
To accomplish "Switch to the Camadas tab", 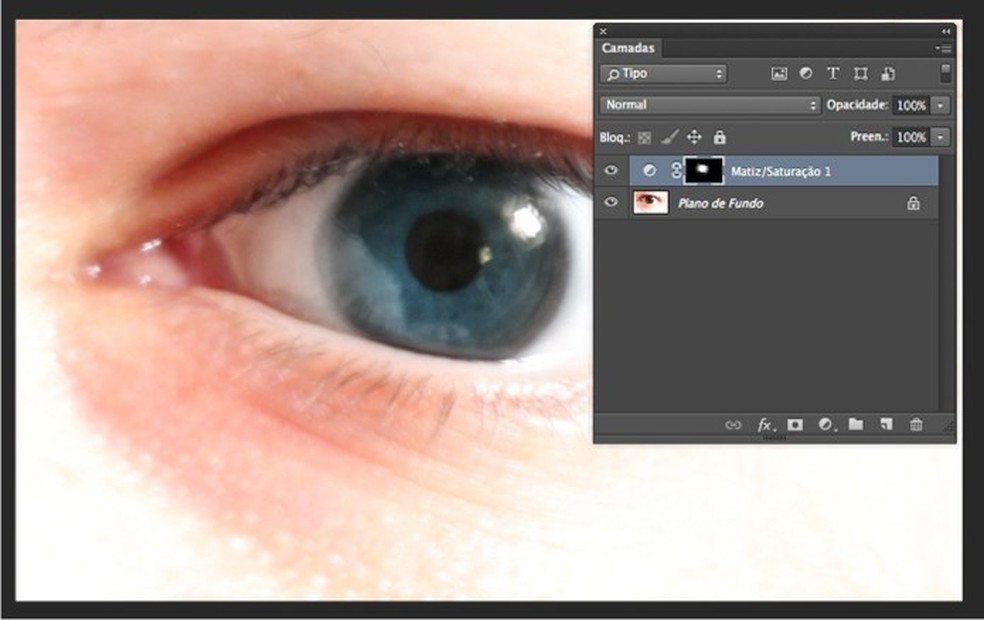I will [628, 48].
